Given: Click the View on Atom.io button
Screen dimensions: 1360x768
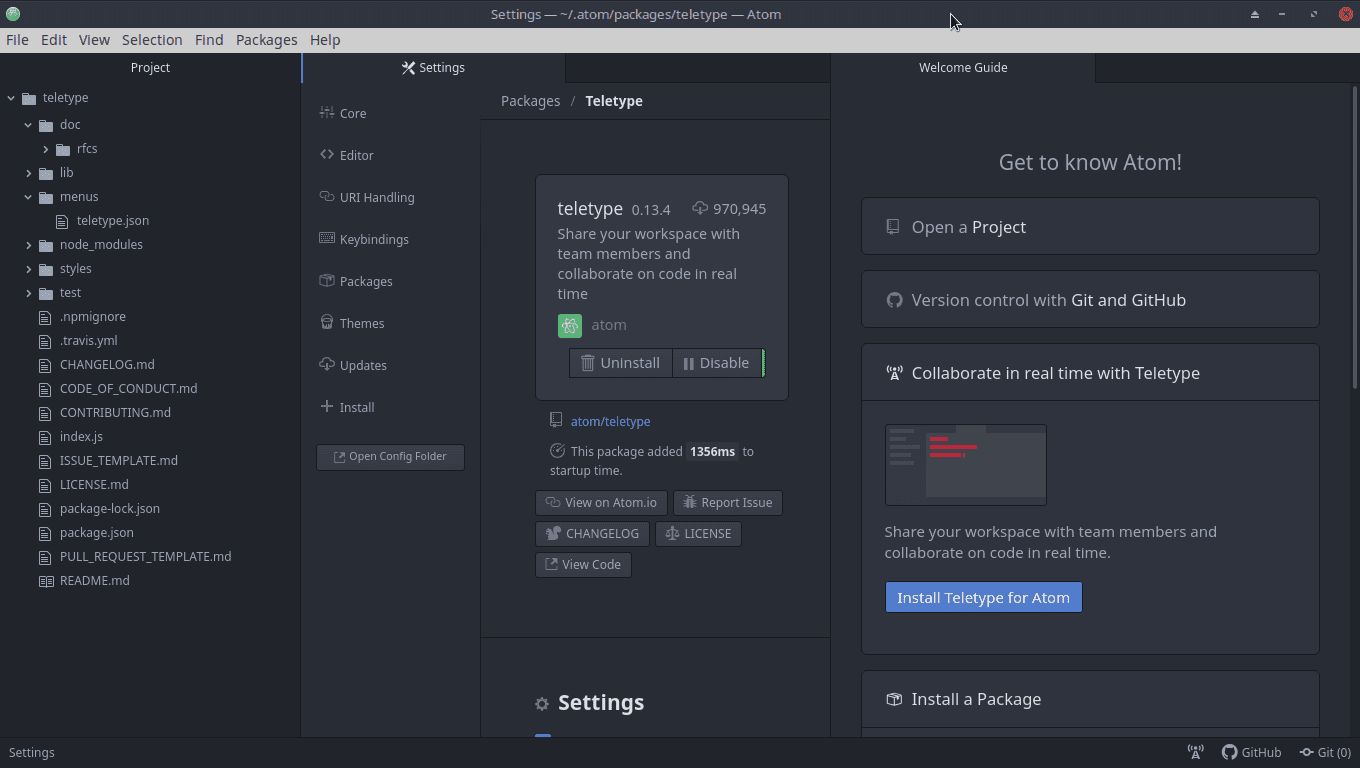Looking at the screenshot, I should tap(601, 503).
